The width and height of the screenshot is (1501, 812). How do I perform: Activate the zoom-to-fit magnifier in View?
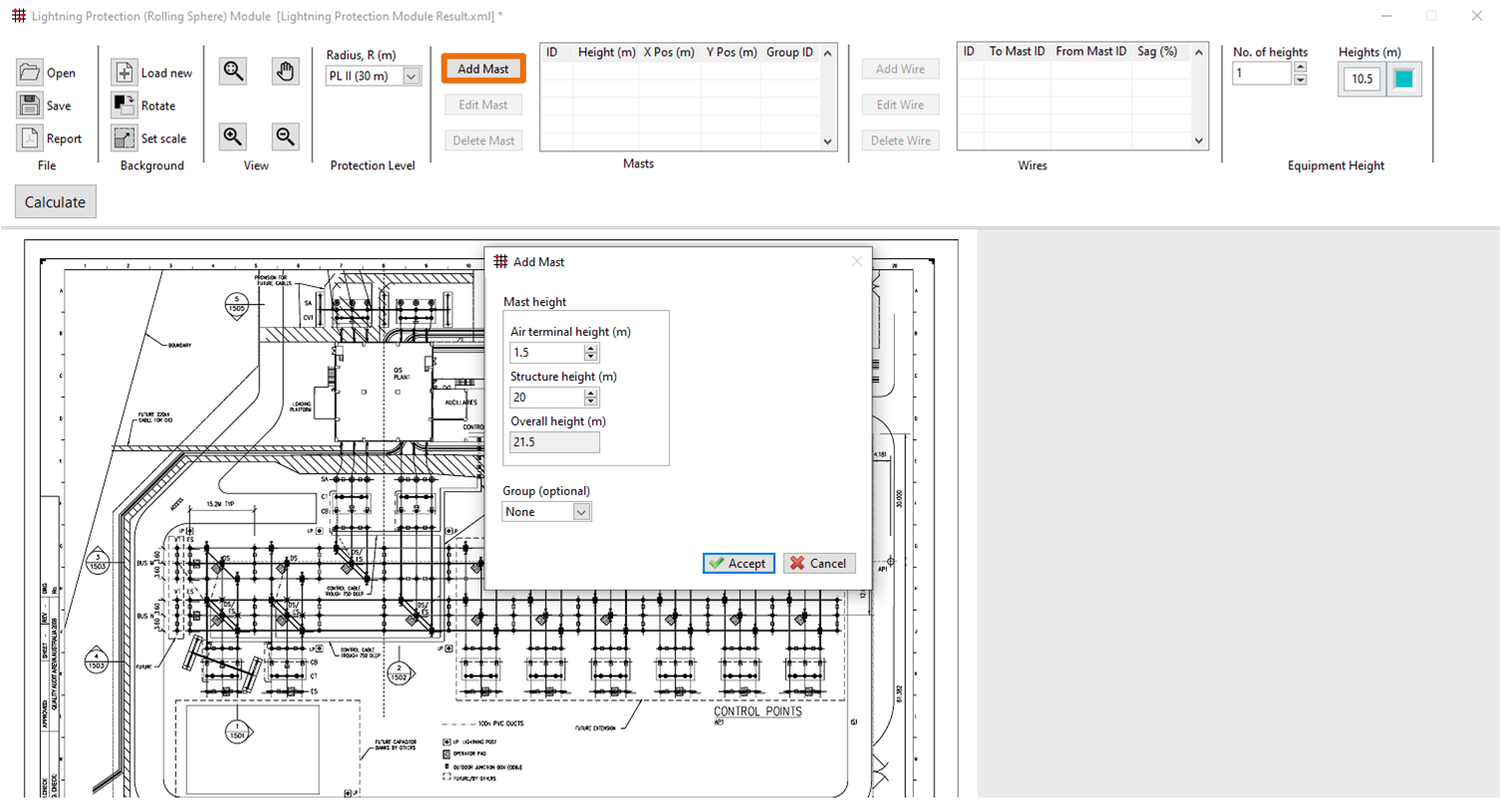click(x=233, y=72)
